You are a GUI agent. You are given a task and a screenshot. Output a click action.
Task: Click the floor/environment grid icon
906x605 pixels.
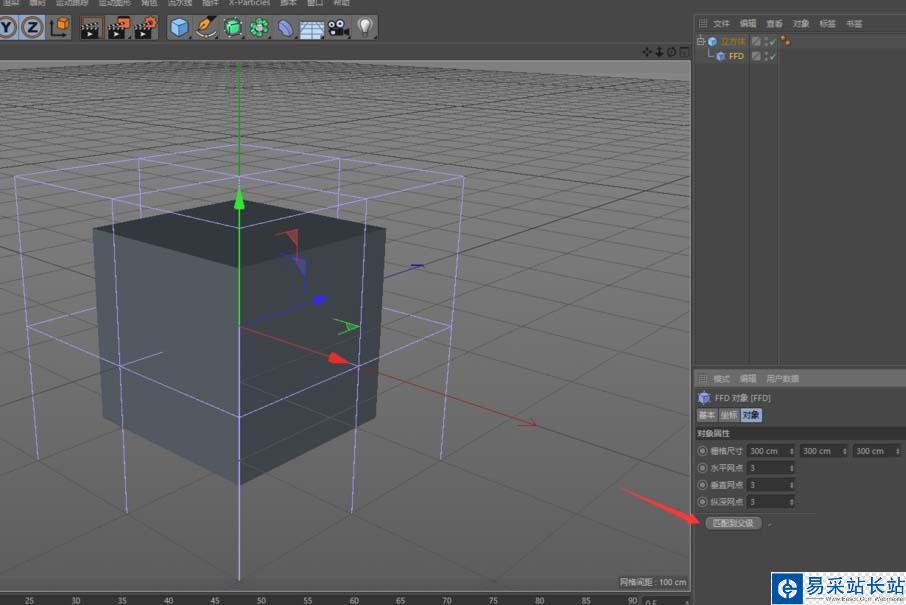pyautogui.click(x=312, y=28)
